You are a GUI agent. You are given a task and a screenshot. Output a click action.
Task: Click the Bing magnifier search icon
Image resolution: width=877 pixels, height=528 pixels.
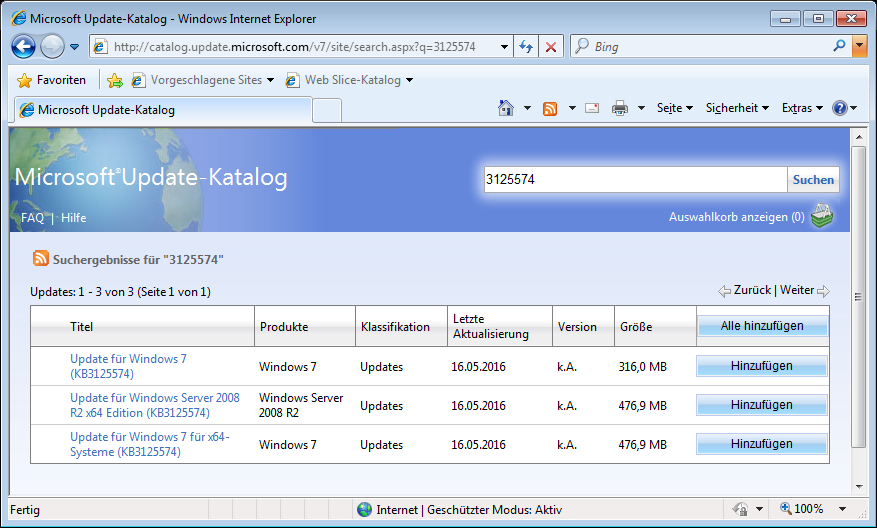pos(839,46)
